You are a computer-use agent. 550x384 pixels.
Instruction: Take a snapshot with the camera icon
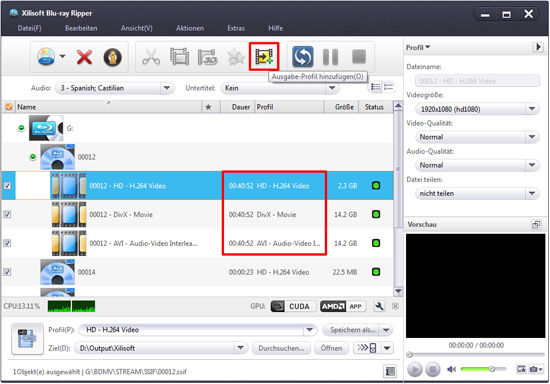(534, 369)
